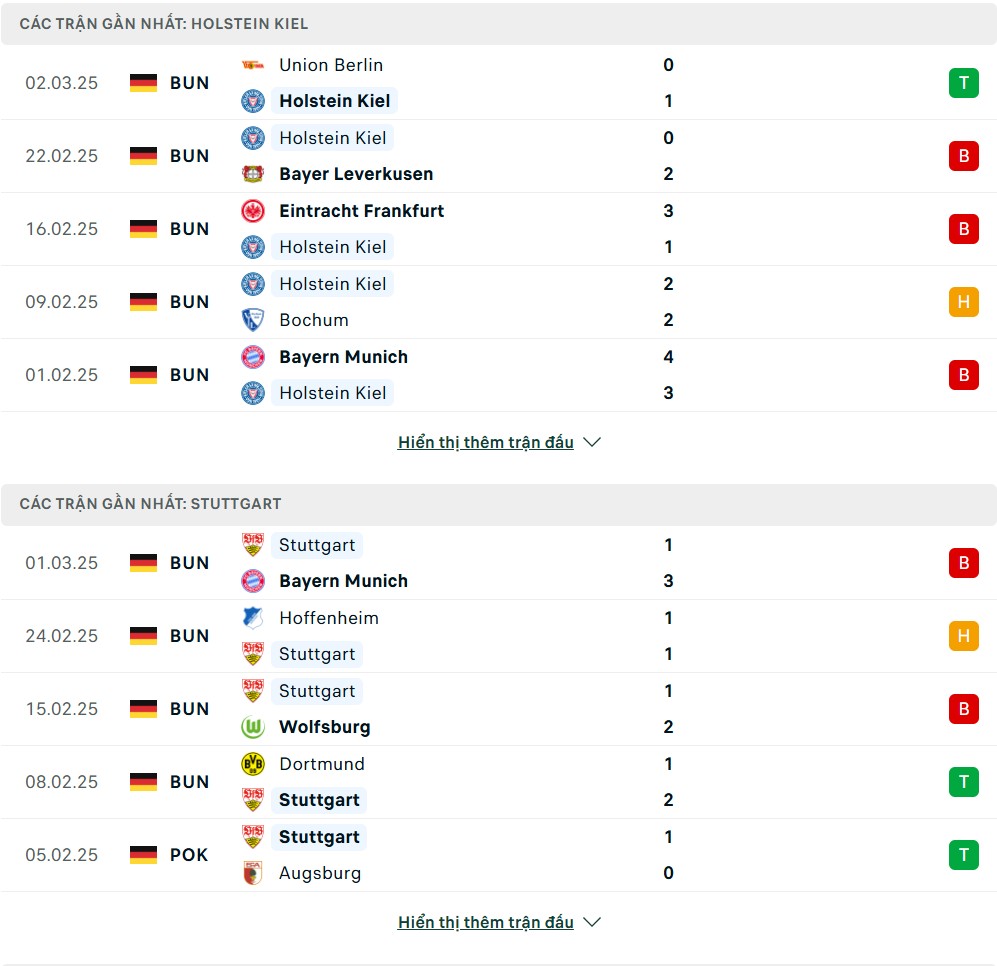
Task: Click German flag on the 05.02.25 POK match
Action: click(144, 855)
